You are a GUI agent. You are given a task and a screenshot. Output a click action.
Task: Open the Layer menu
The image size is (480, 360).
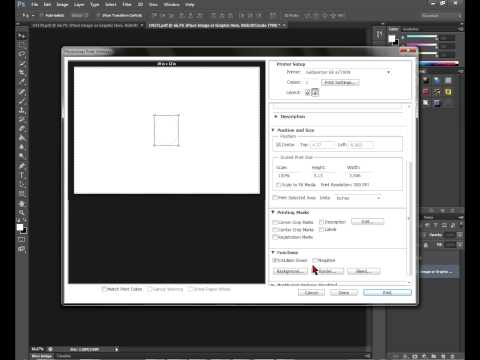coord(79,5)
